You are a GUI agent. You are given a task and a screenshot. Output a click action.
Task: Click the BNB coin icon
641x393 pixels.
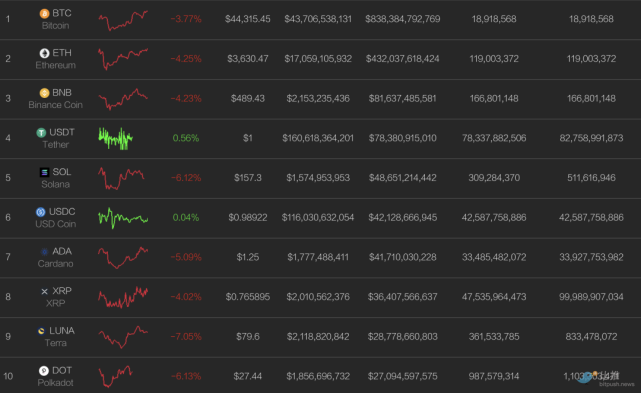point(44,93)
